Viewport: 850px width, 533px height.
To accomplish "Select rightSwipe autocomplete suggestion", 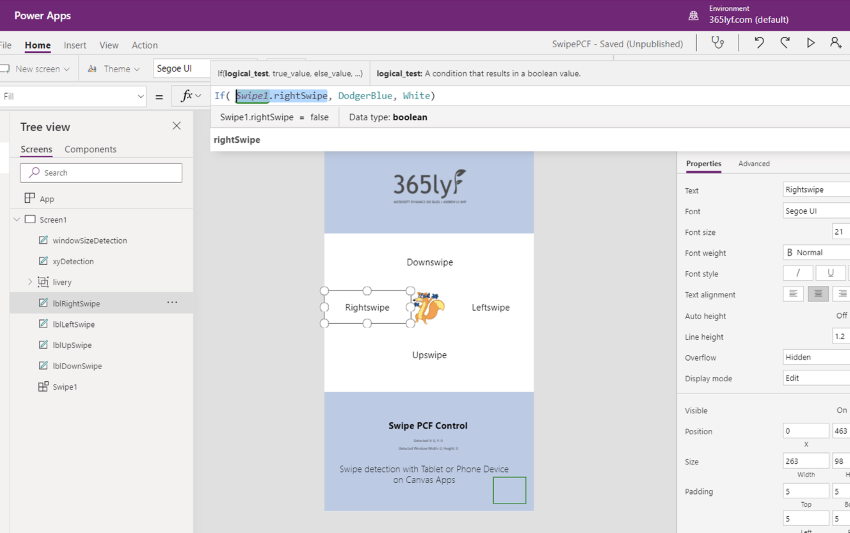I will (x=237, y=140).
